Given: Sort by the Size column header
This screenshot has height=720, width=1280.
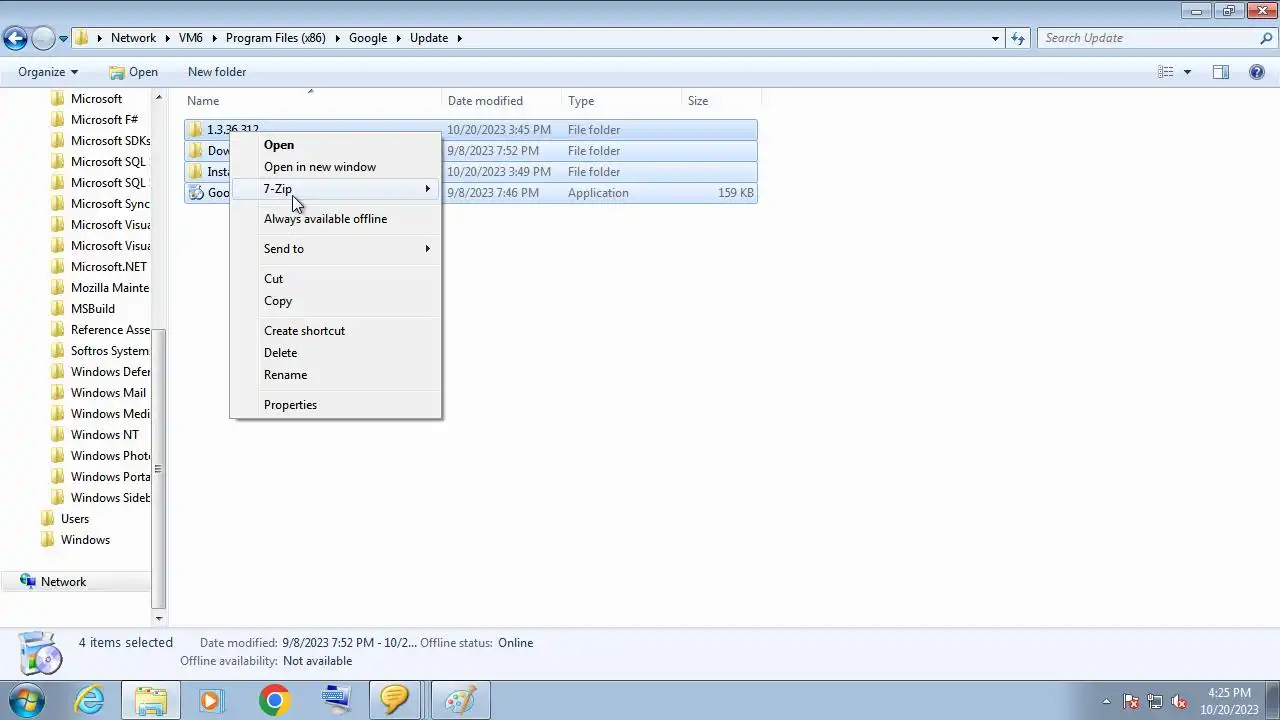Looking at the screenshot, I should pos(721,101).
